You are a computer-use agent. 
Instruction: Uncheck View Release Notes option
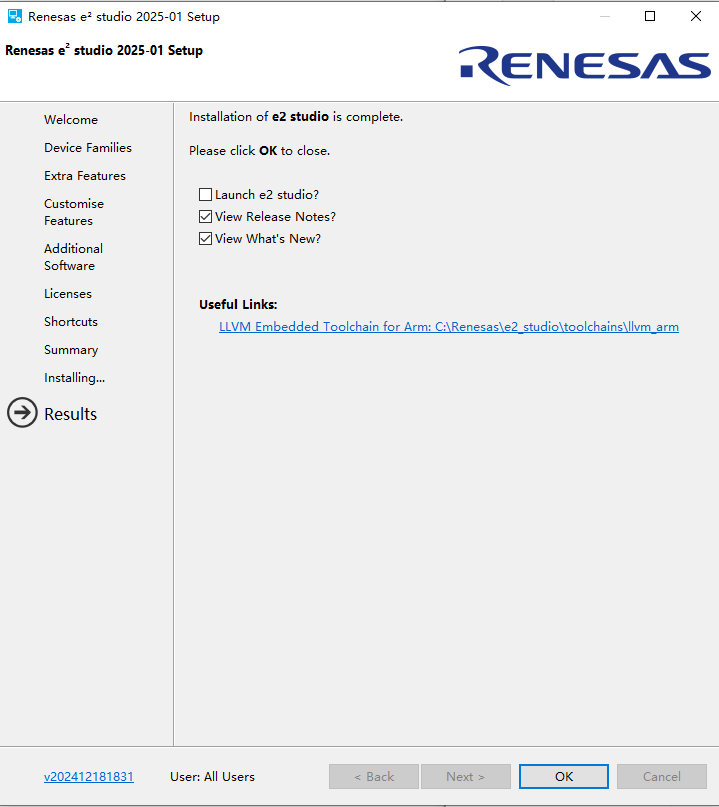click(x=205, y=217)
